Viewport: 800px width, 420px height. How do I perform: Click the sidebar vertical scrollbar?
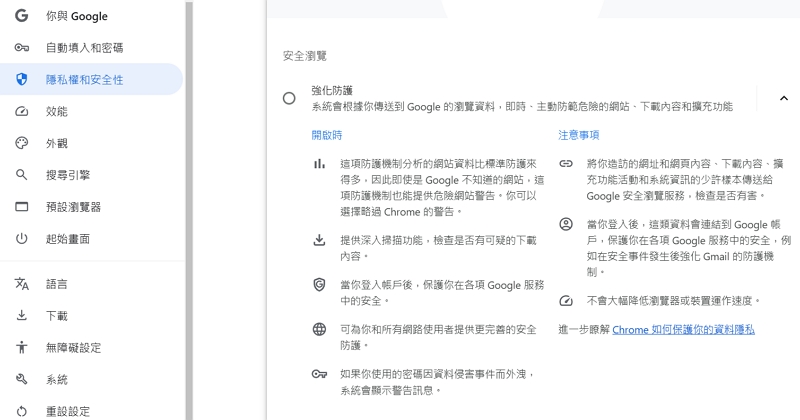tap(189, 210)
